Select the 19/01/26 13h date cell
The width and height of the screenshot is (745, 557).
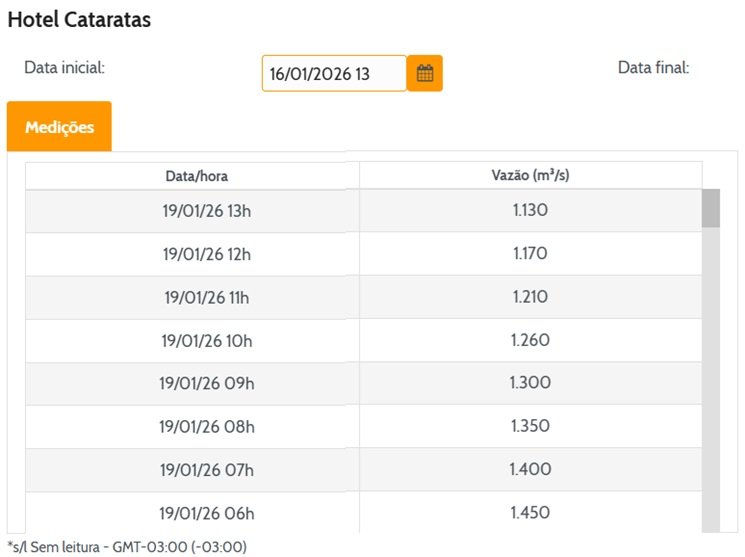pyautogui.click(x=207, y=211)
